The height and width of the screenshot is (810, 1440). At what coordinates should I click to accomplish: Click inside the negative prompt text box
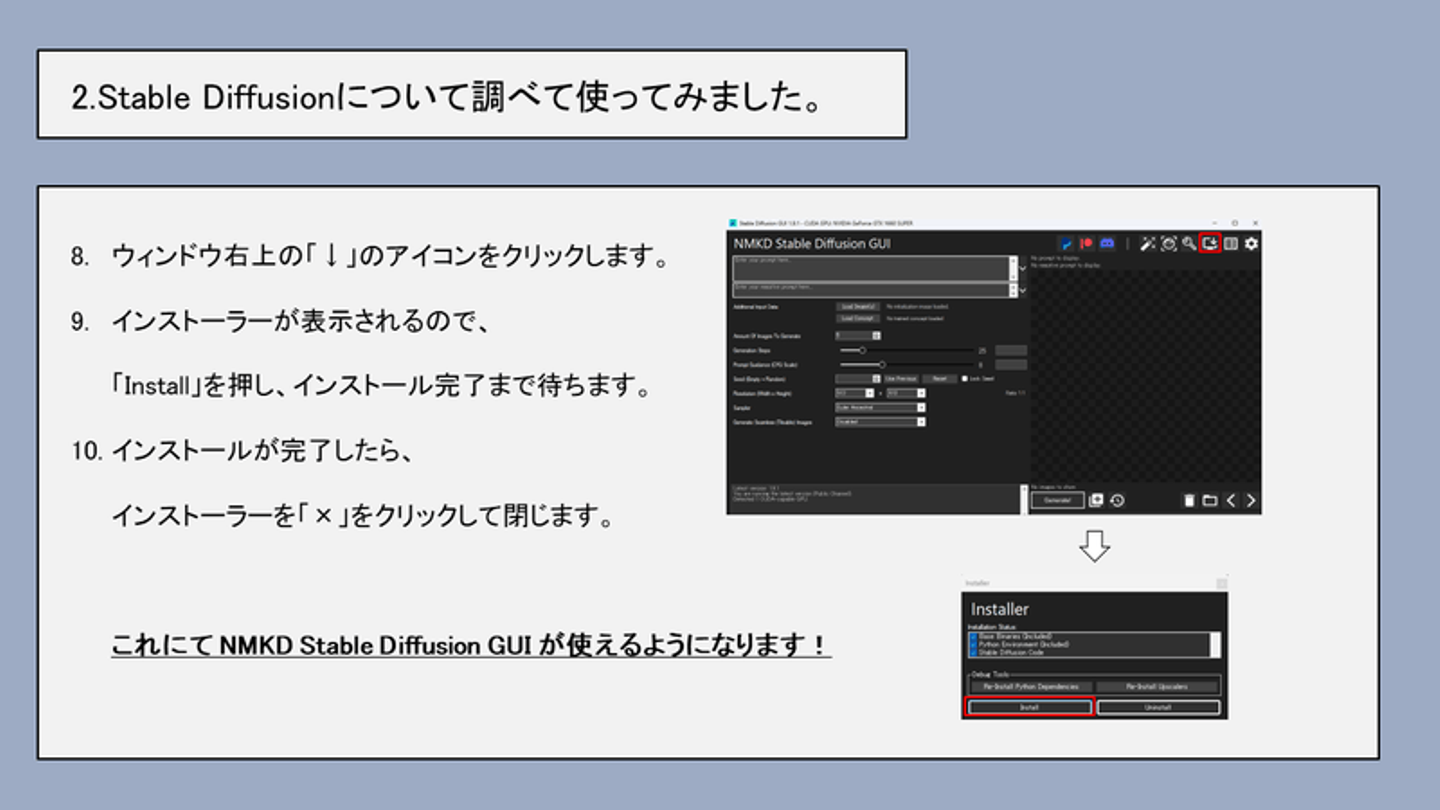click(x=870, y=290)
